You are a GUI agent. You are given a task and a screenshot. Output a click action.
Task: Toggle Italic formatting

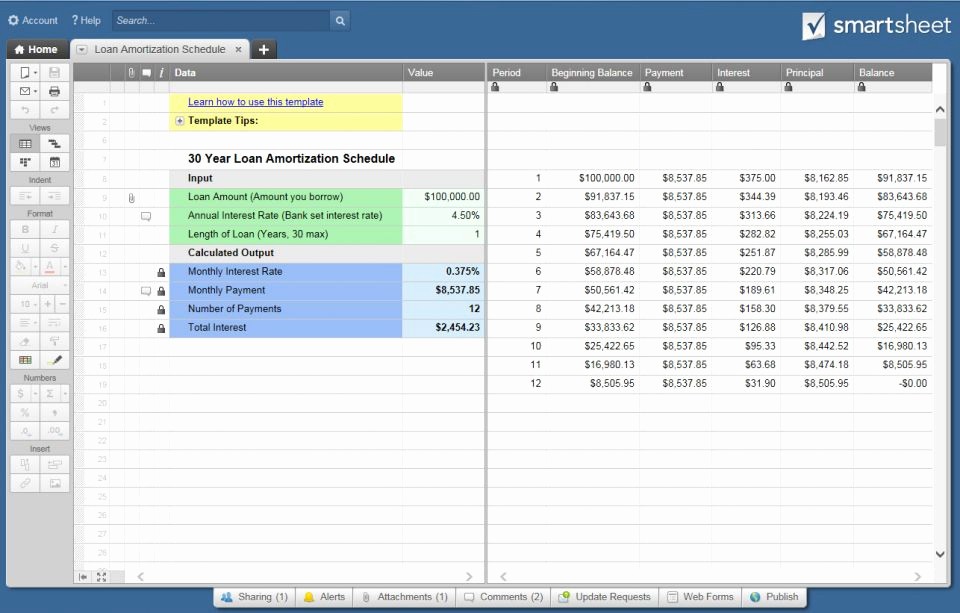(54, 230)
